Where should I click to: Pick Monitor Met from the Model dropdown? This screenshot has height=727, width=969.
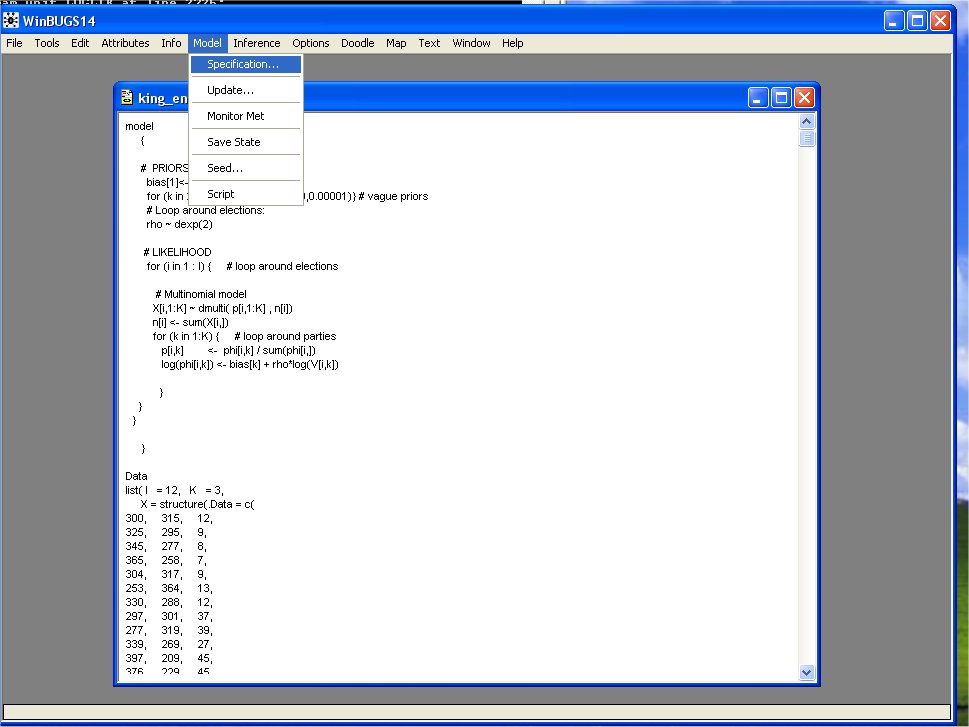(235, 116)
